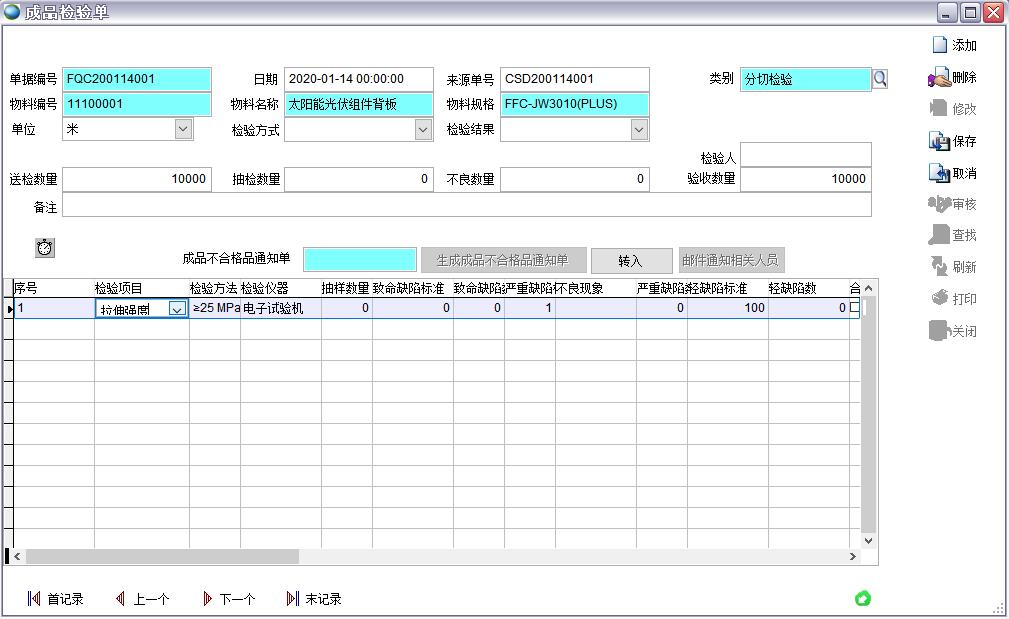Viewport: 1009px width, 619px height.
Task: Click the clock timer icon above the grid
Action: point(45,247)
